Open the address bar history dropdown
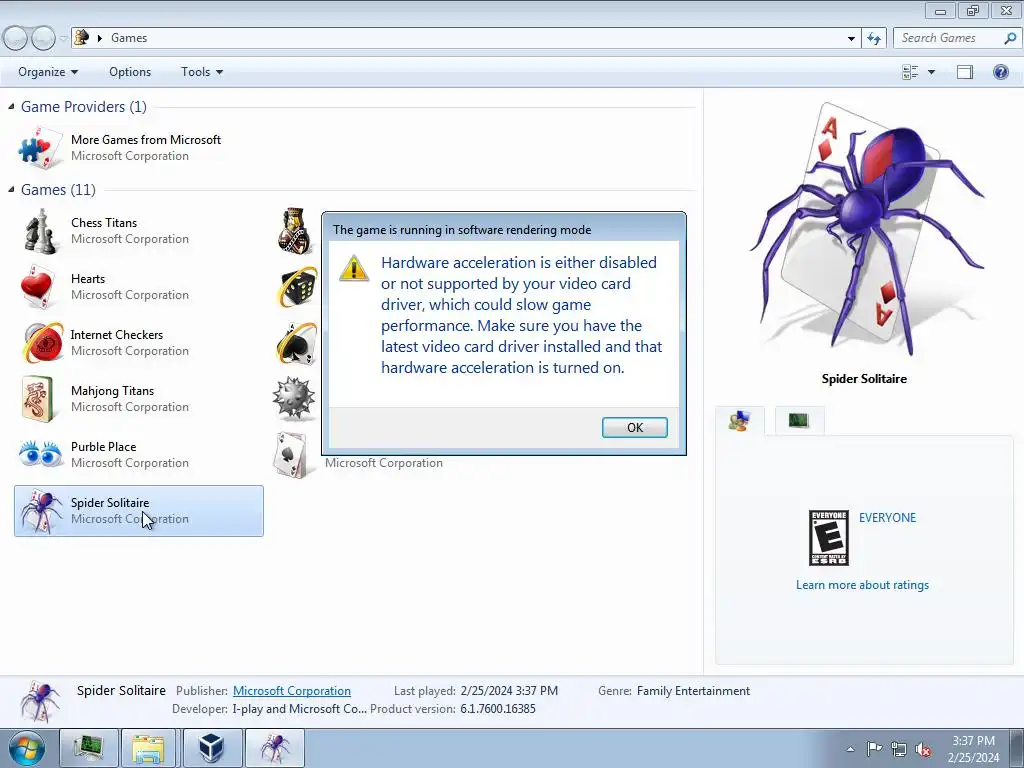Image resolution: width=1024 pixels, height=768 pixels. coord(851,38)
